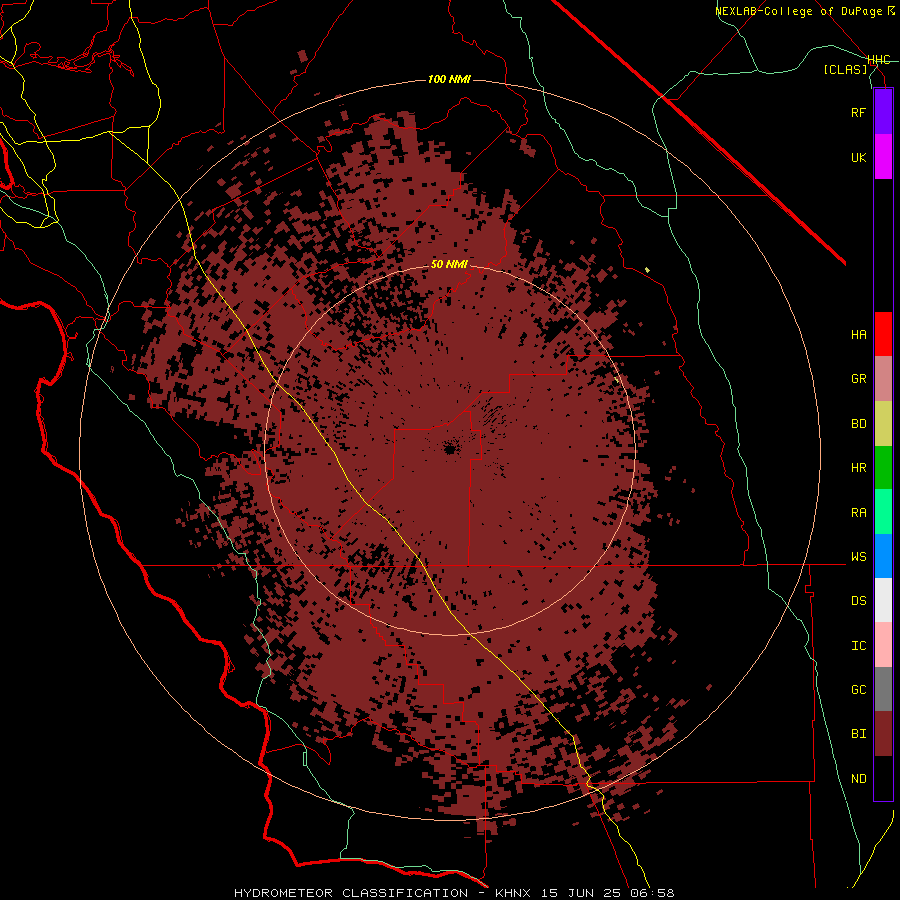Click the RF purple legend swatch
This screenshot has width=900, height=900.
[883, 112]
